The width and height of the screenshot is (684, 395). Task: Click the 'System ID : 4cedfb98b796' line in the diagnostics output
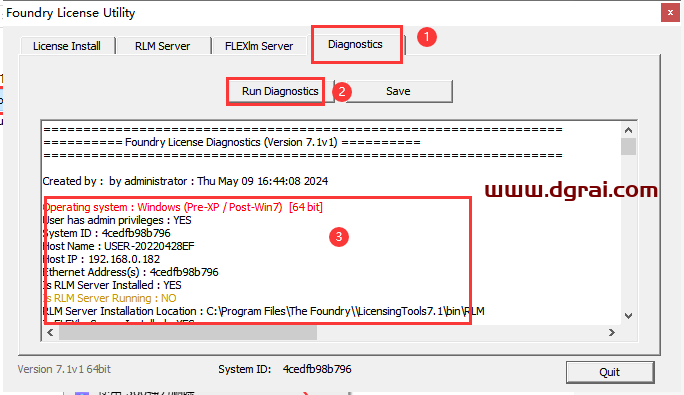(x=106, y=233)
